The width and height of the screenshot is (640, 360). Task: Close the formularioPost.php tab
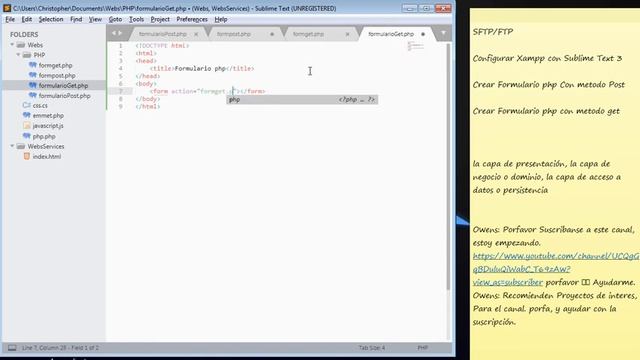click(196, 34)
